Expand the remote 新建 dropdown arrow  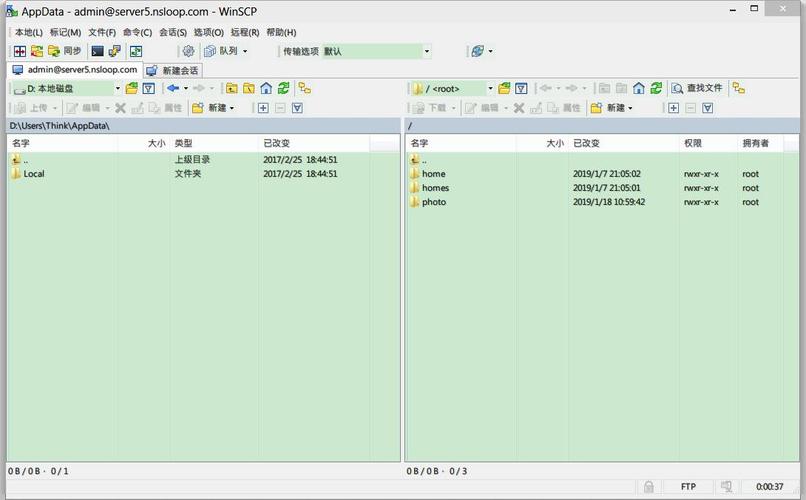click(630, 108)
